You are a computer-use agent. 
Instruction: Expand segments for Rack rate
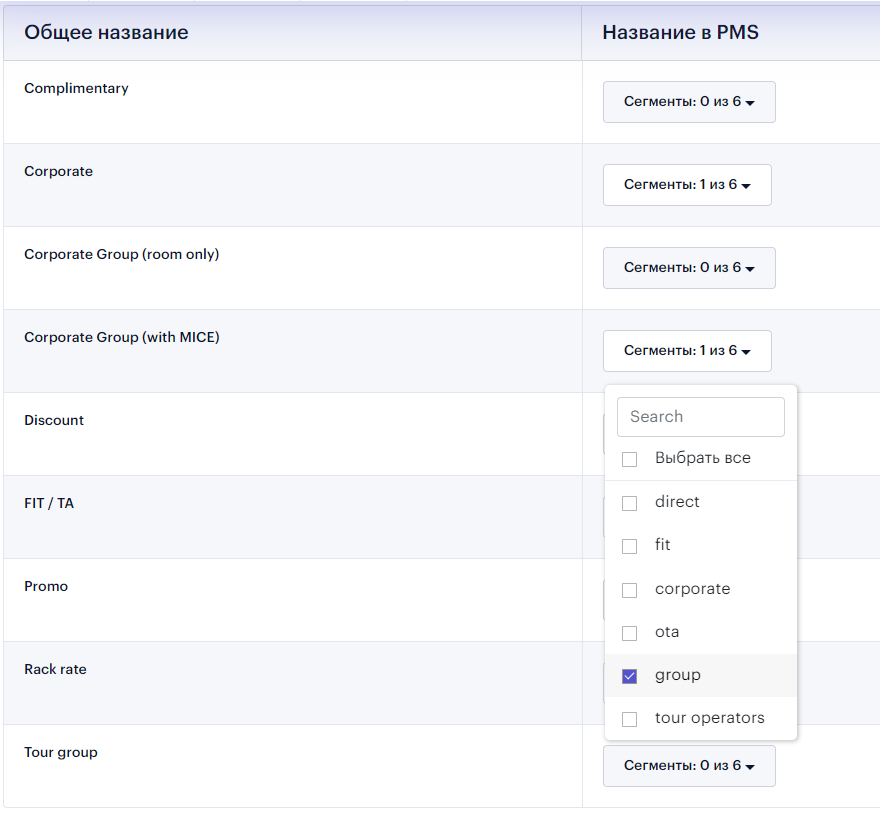tap(687, 682)
